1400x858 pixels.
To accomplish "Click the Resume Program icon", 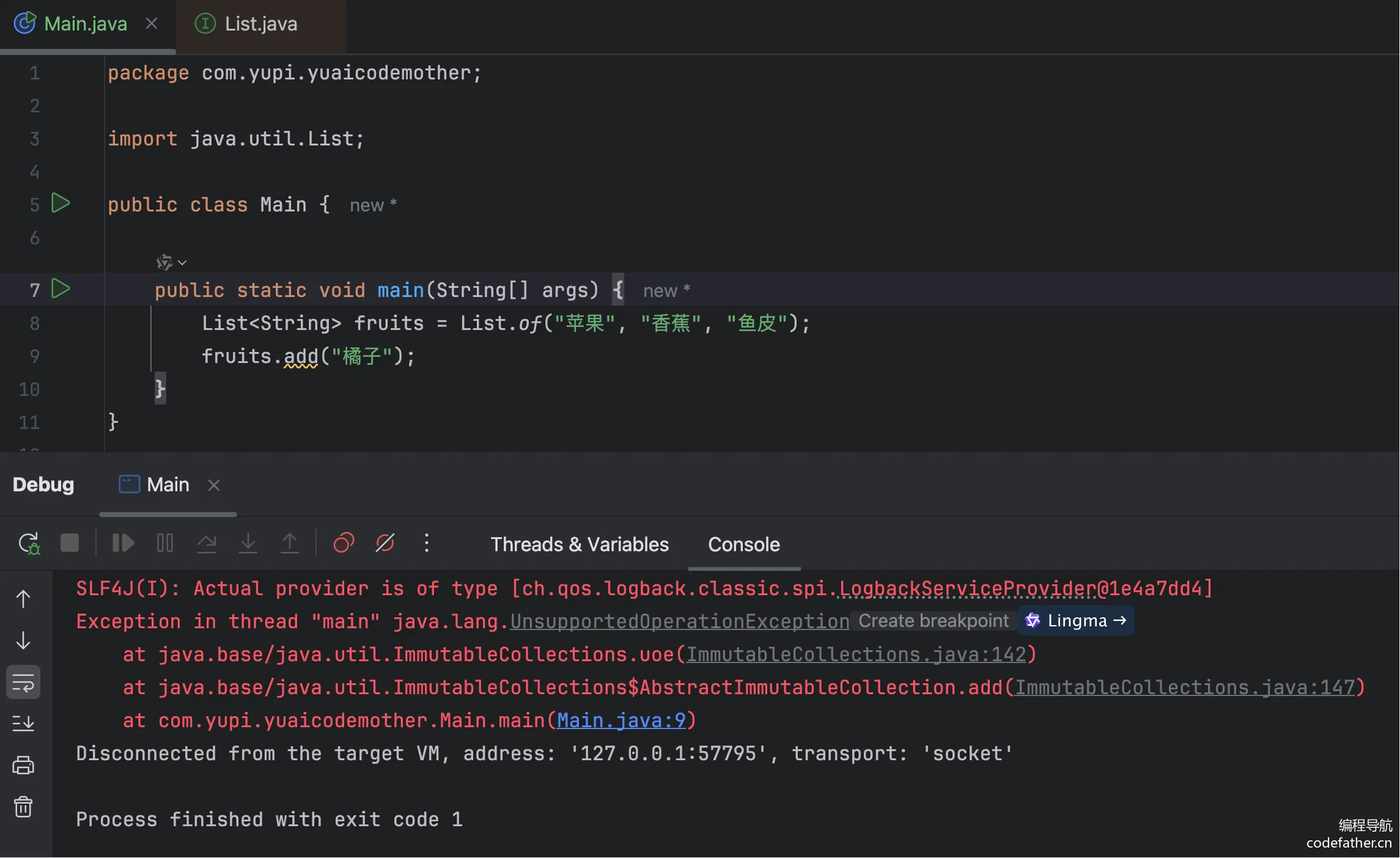I will pyautogui.click(x=123, y=543).
